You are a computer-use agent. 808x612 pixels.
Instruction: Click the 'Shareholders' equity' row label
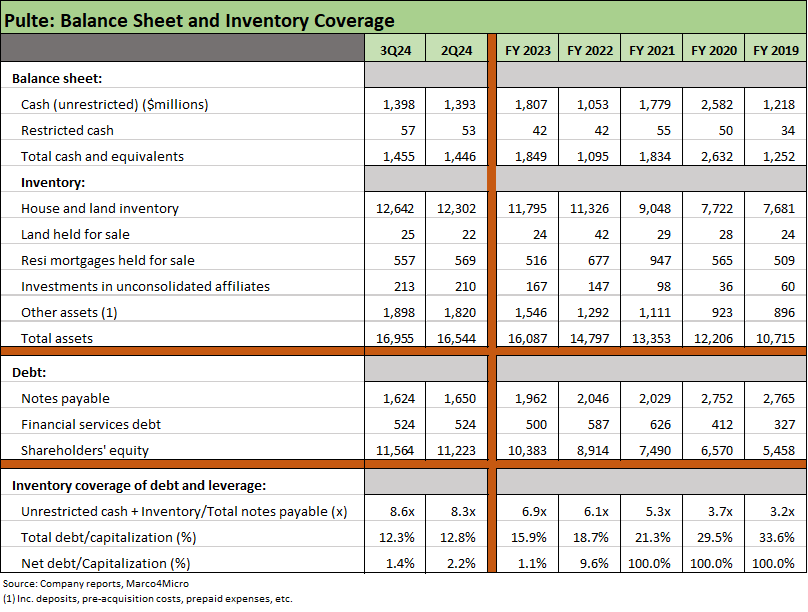pos(85,451)
